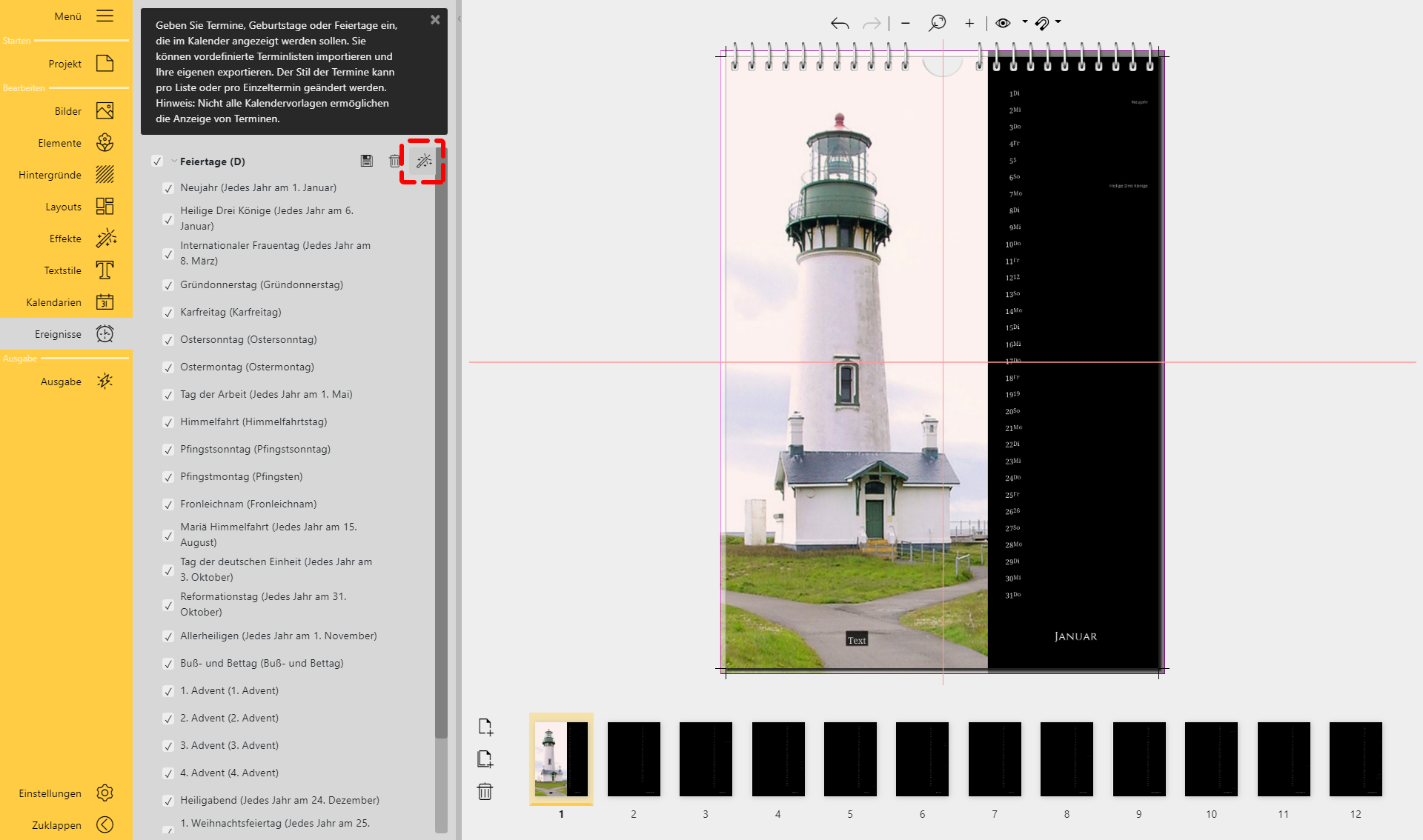Toggle the Feiertage (D) list checkbox
Viewport: 1423px width, 840px height.
(157, 161)
